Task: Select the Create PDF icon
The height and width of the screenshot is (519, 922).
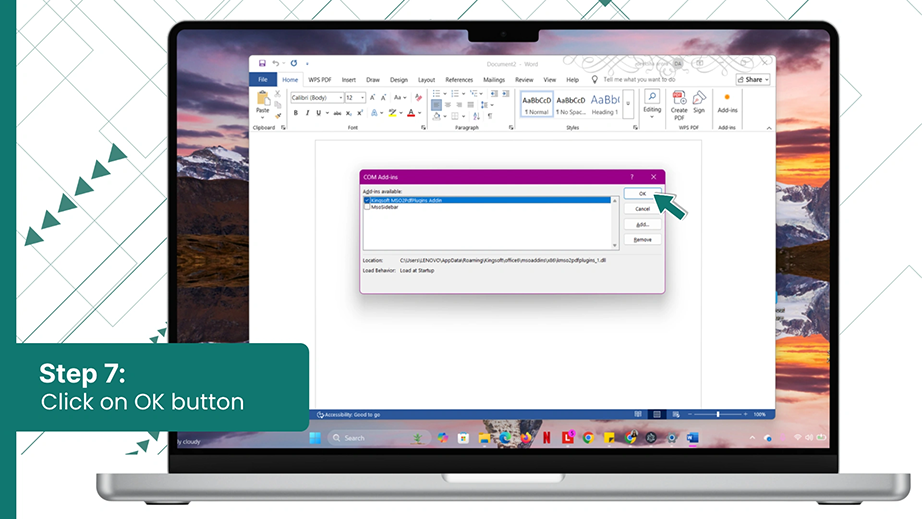Action: pyautogui.click(x=679, y=106)
